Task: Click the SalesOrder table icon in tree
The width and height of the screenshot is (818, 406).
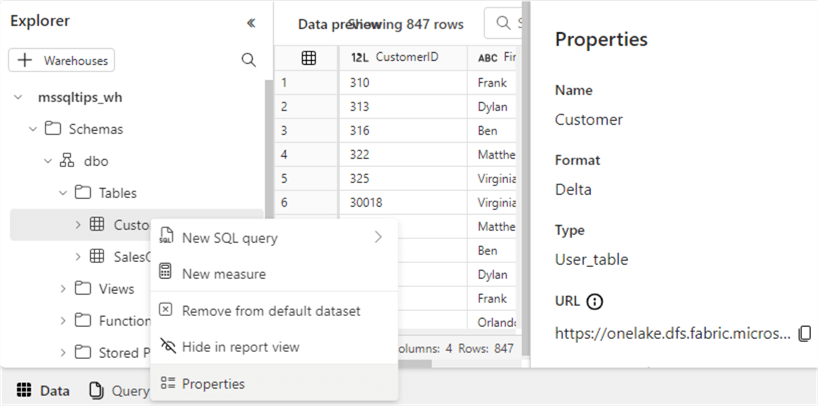Action: [97, 257]
